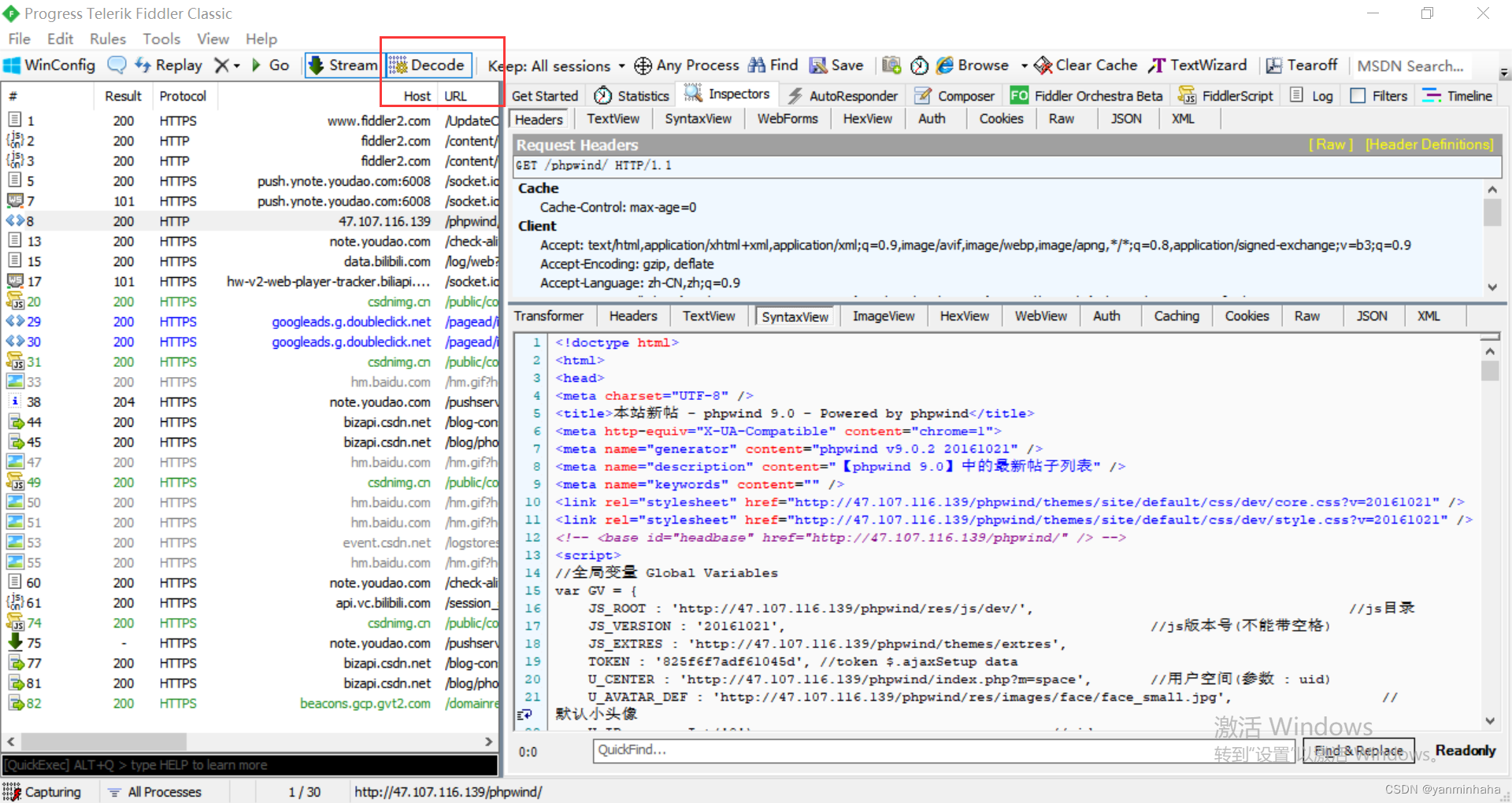Open the Composer tab

coord(954,95)
